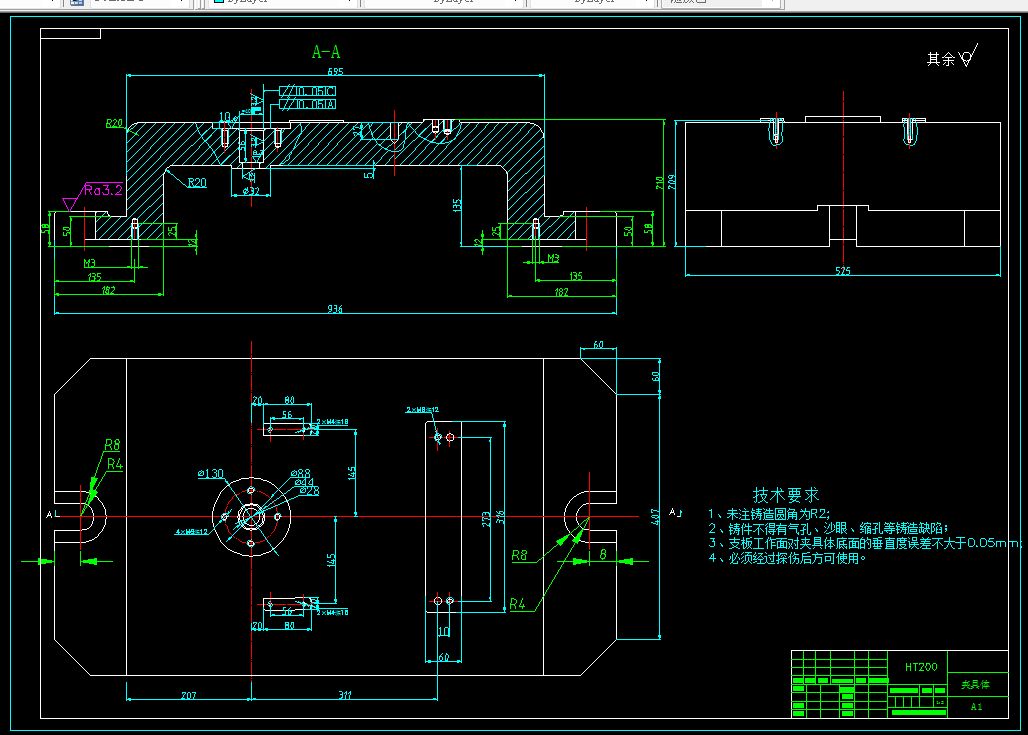Select the 0.05 C tolerance frame
The width and height of the screenshot is (1028, 735).
click(307, 91)
